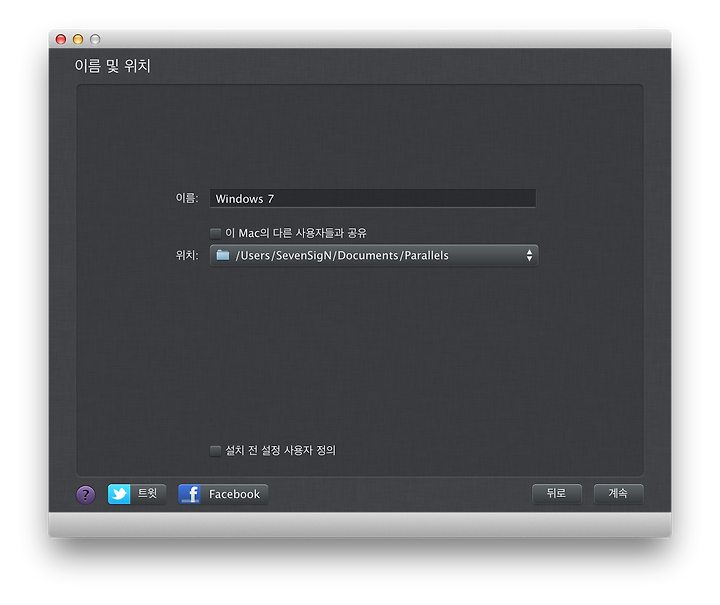Click the Twitter bird icon
The height and width of the screenshot is (605, 720).
[119, 494]
